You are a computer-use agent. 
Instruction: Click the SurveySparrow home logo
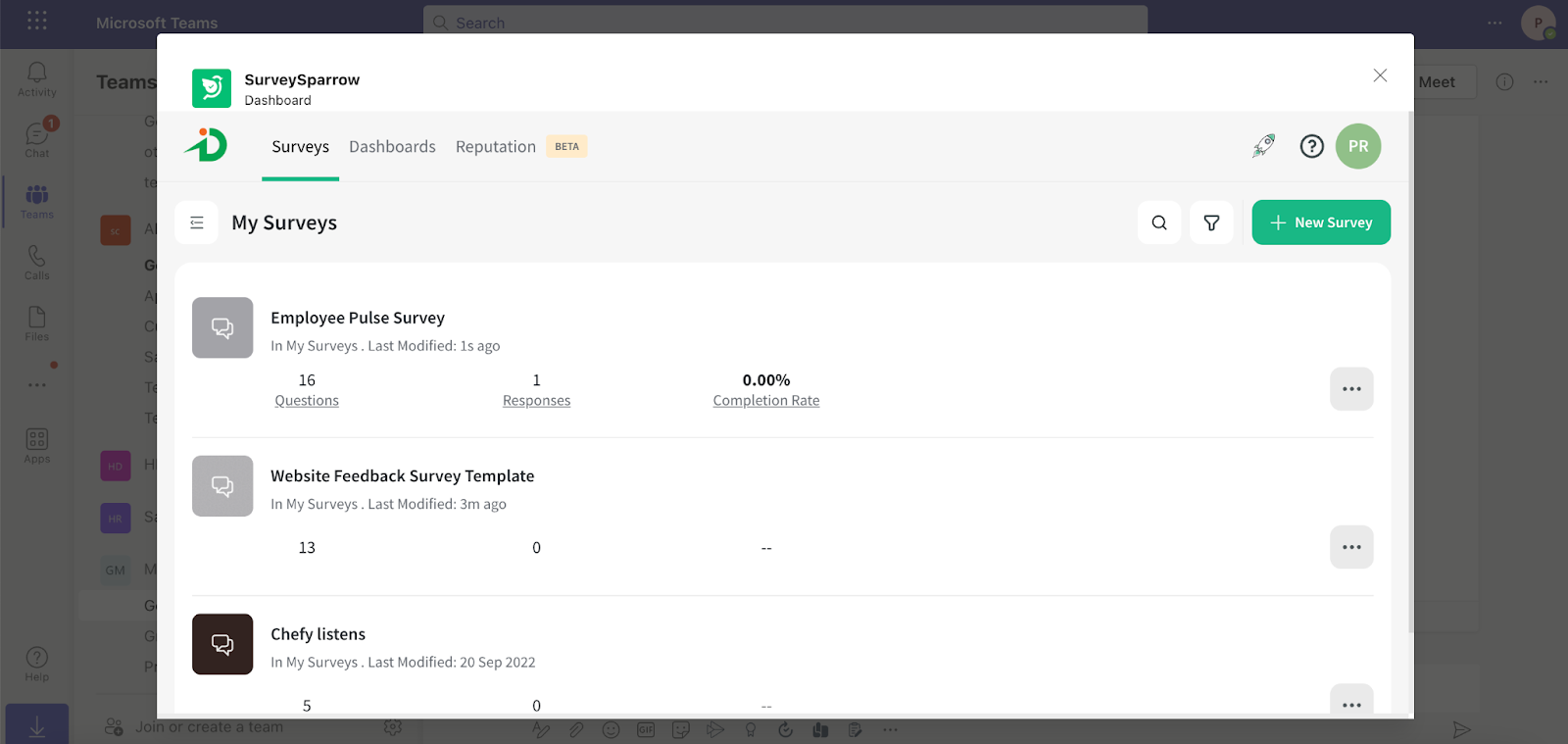[x=206, y=145]
